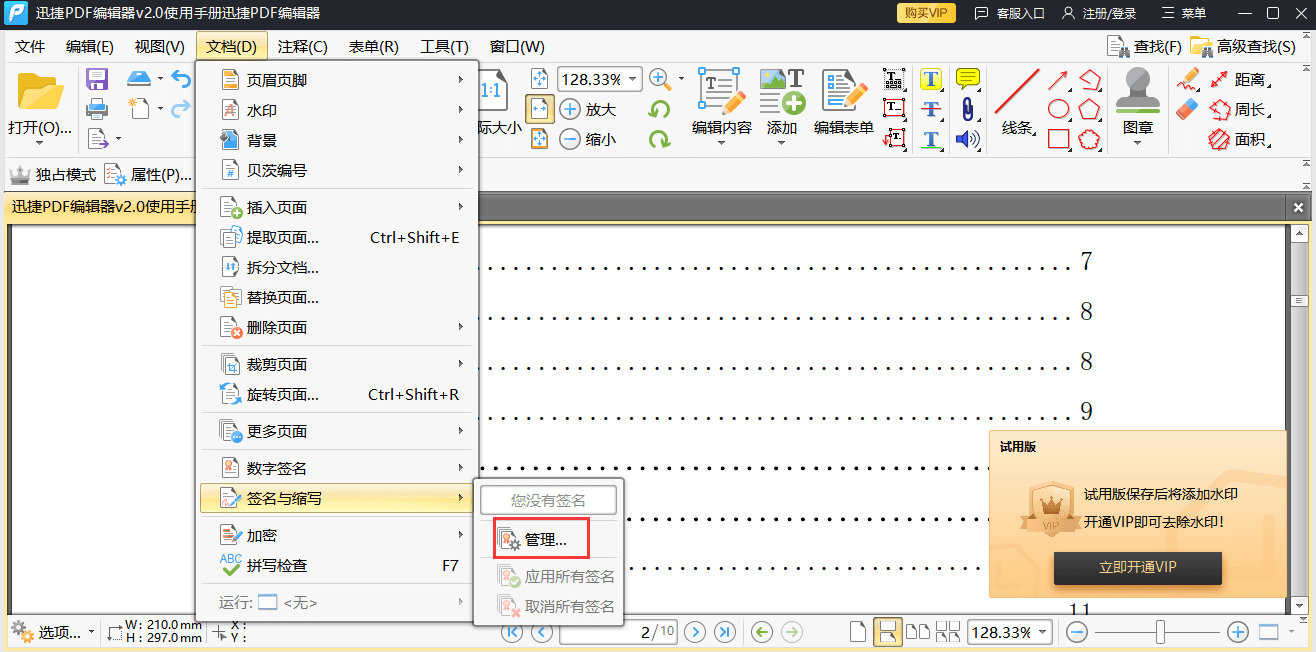Click the vertical scrollbar thumb
The width and height of the screenshot is (1316, 652).
click(1299, 301)
